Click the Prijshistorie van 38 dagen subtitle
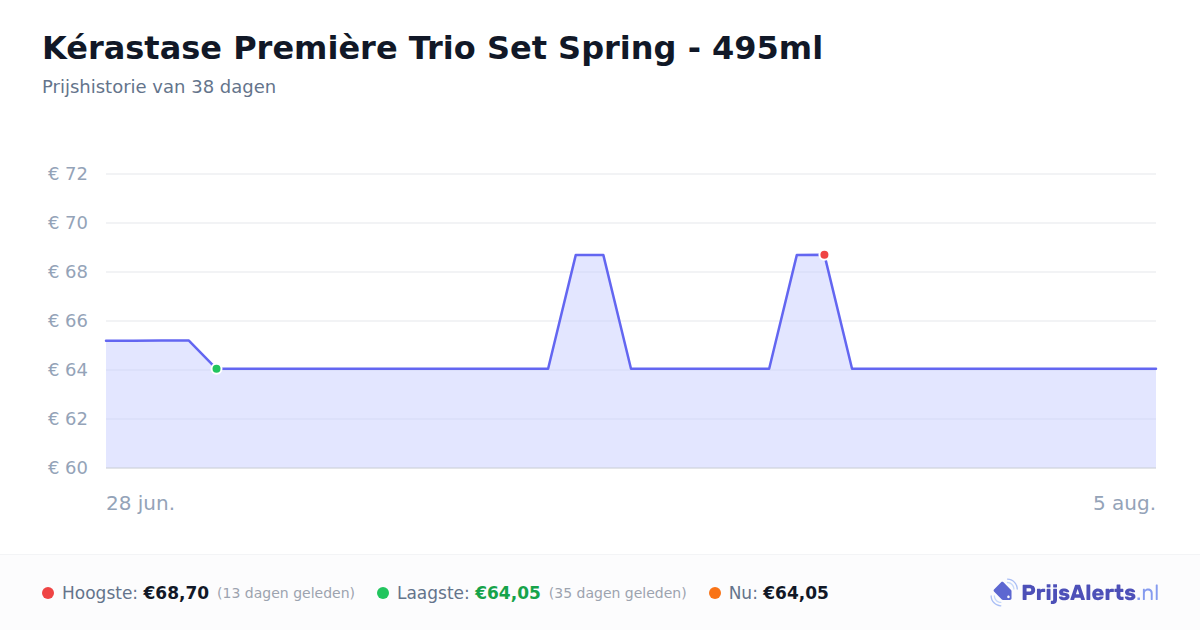Screen dimensions: 1200x630 (x=159, y=87)
